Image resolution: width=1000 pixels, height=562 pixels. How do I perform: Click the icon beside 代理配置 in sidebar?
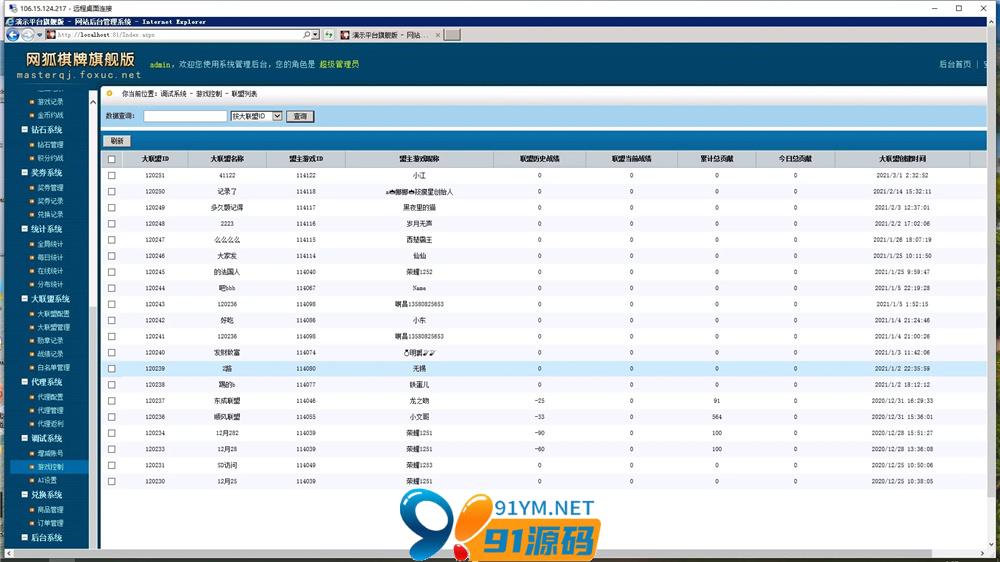32,397
